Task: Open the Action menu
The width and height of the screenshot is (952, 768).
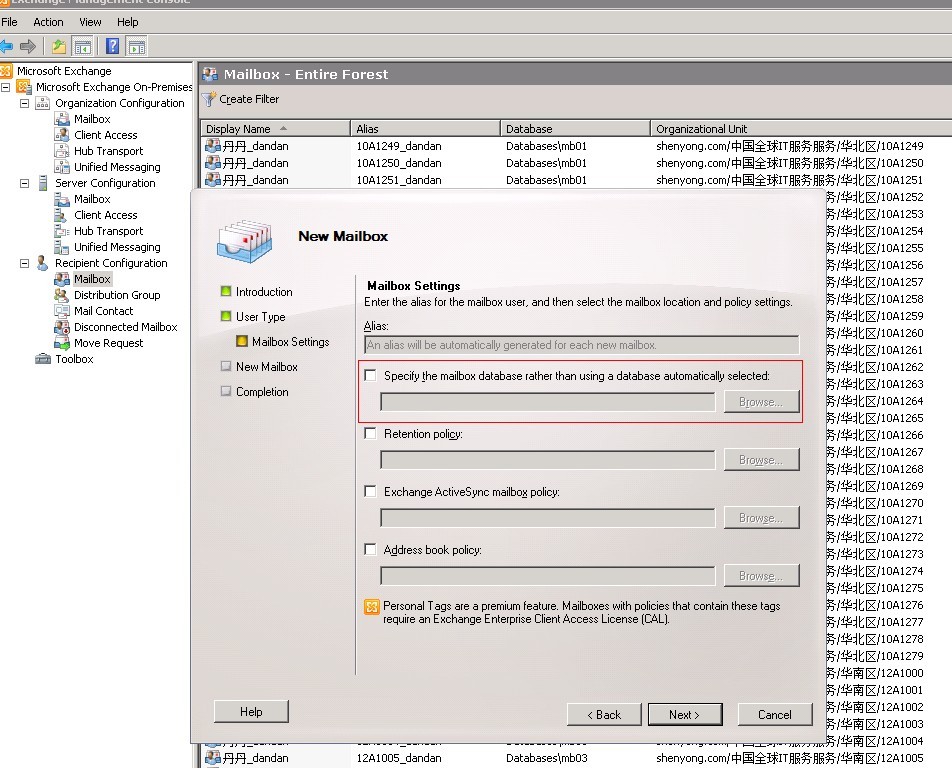Action: coord(48,22)
